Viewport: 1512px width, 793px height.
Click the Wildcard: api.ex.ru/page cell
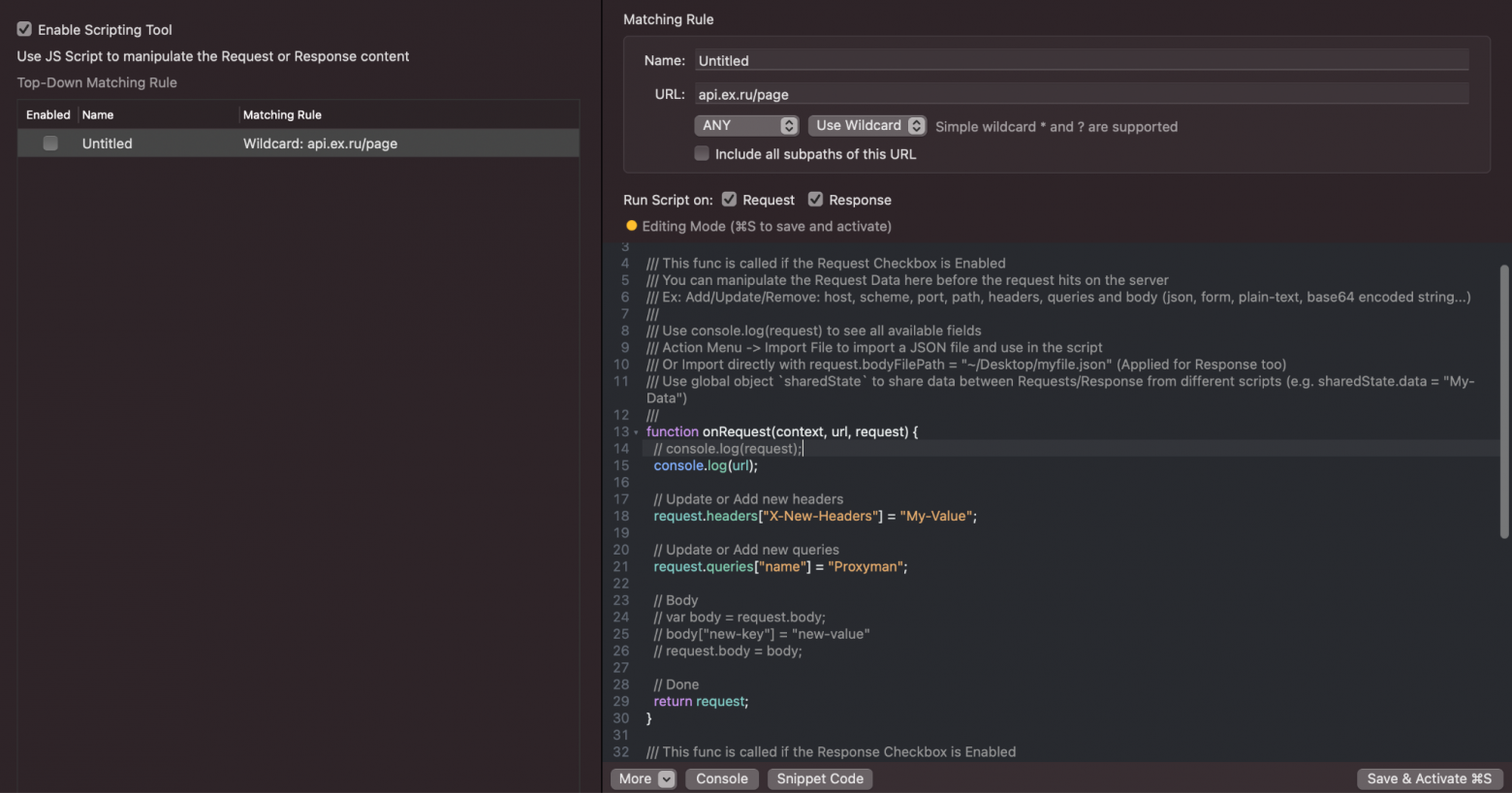(320, 143)
